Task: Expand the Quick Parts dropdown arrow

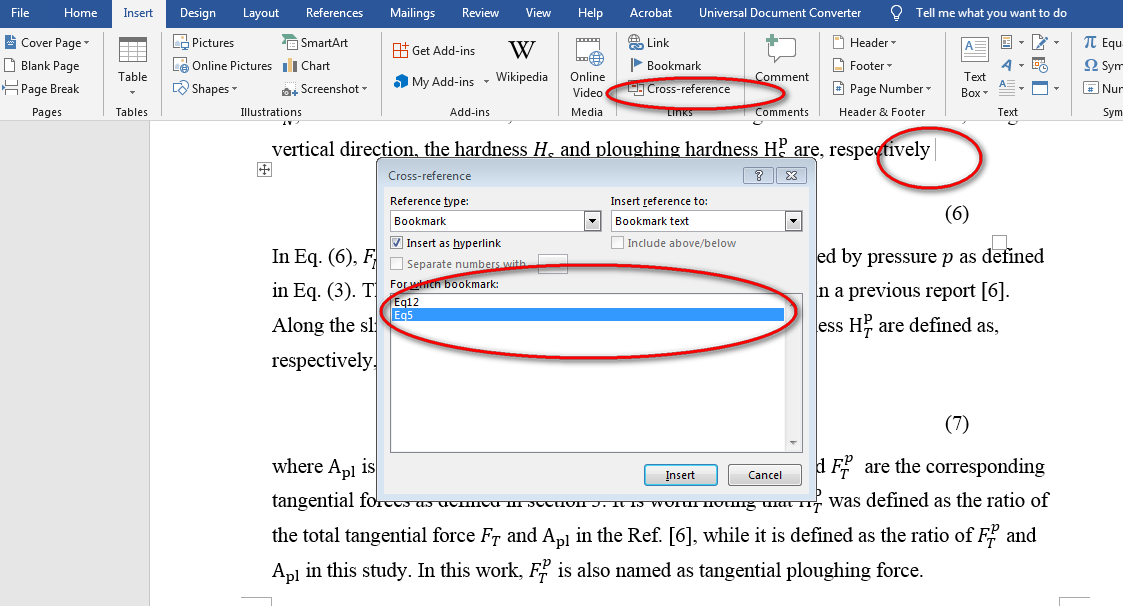Action: (x=1021, y=43)
